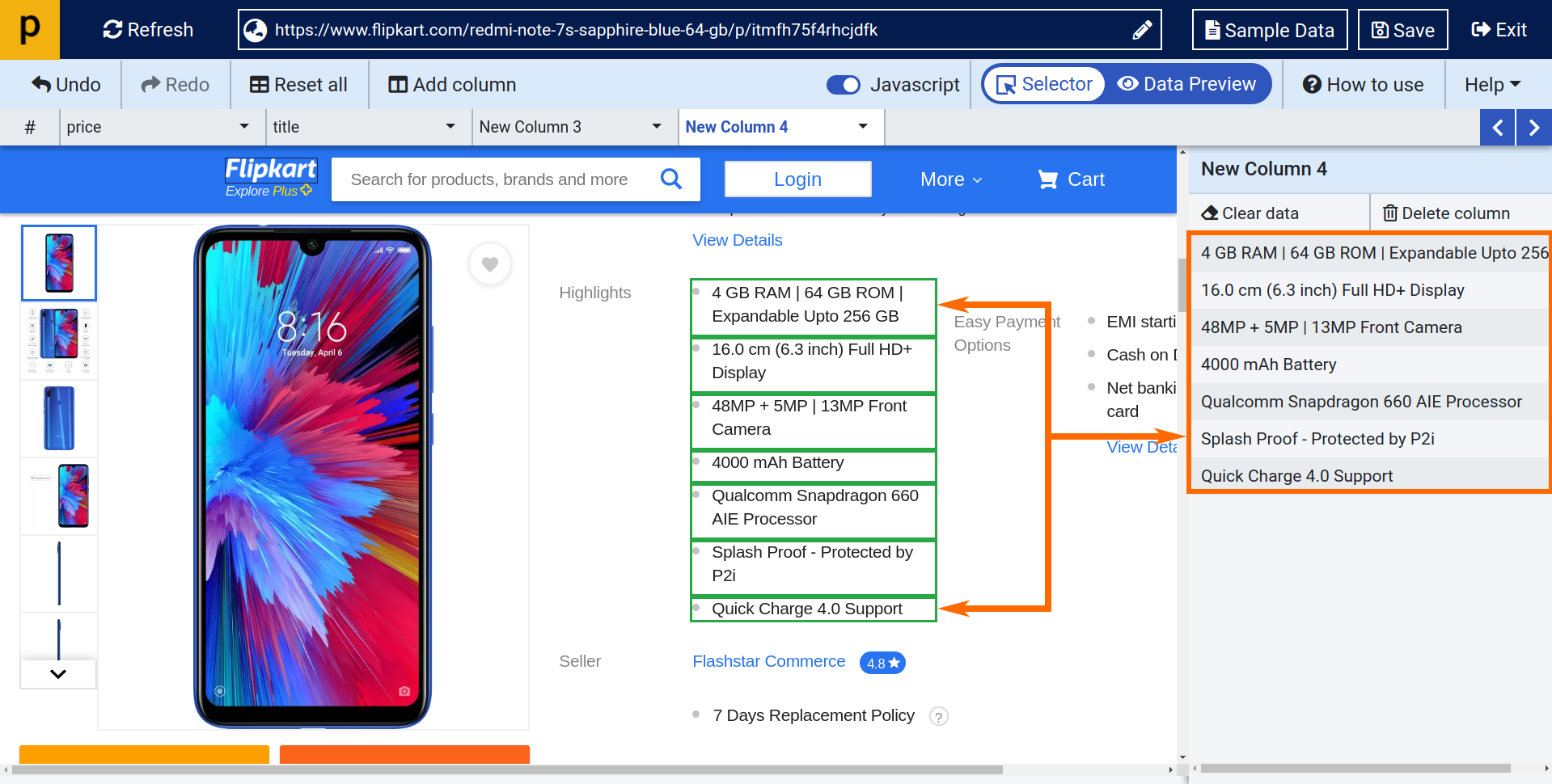Image resolution: width=1552 pixels, height=784 pixels.
Task: Delete column using trash icon
Action: 1446,213
